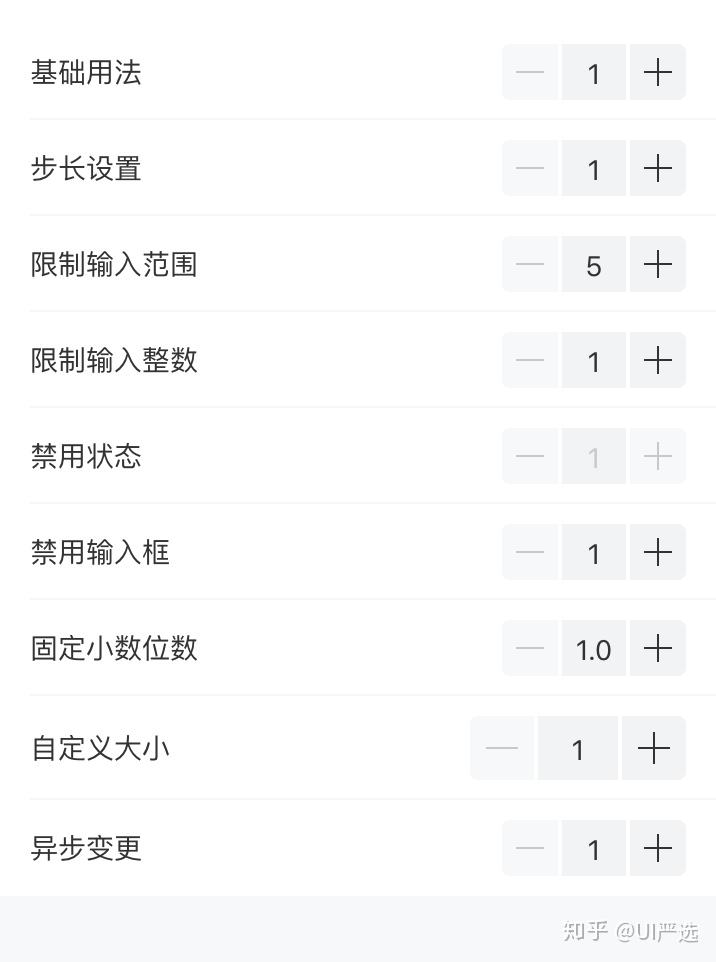Edit the 1.0 decimal input field
The image size is (716, 962).
point(594,648)
